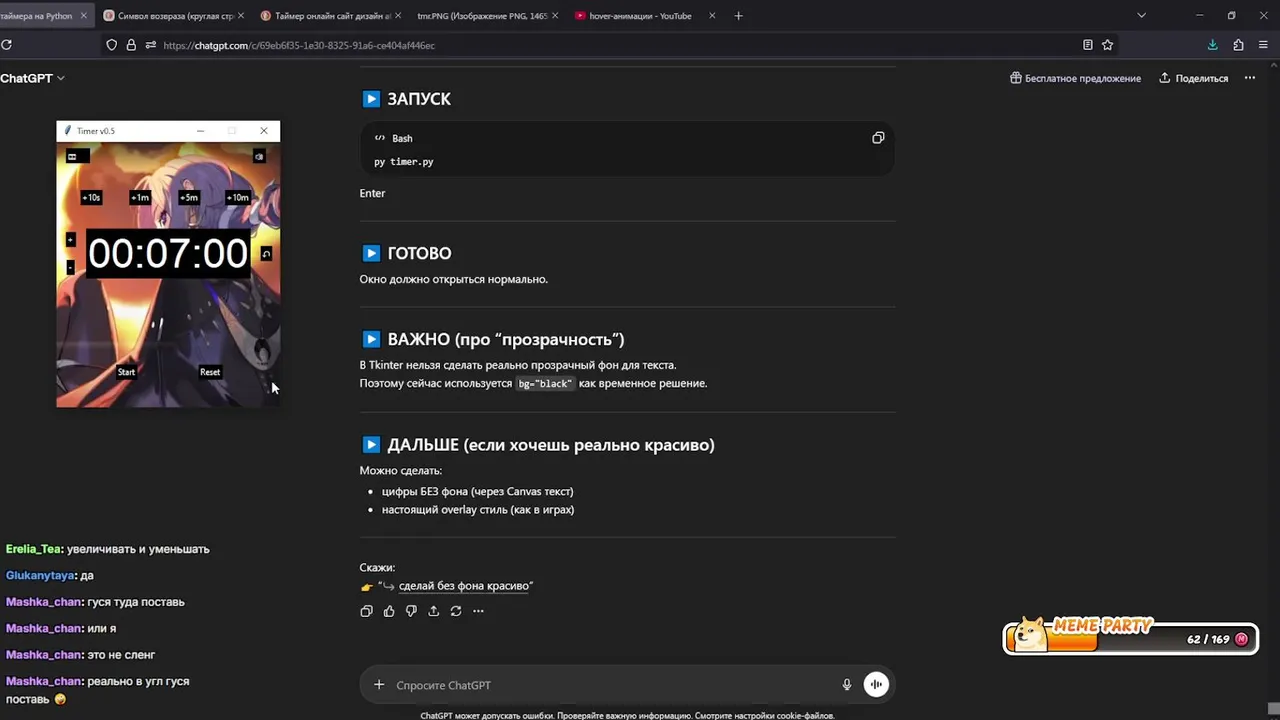Click the thumbs-up icon under the response
The height and width of the screenshot is (720, 1280).
389,611
